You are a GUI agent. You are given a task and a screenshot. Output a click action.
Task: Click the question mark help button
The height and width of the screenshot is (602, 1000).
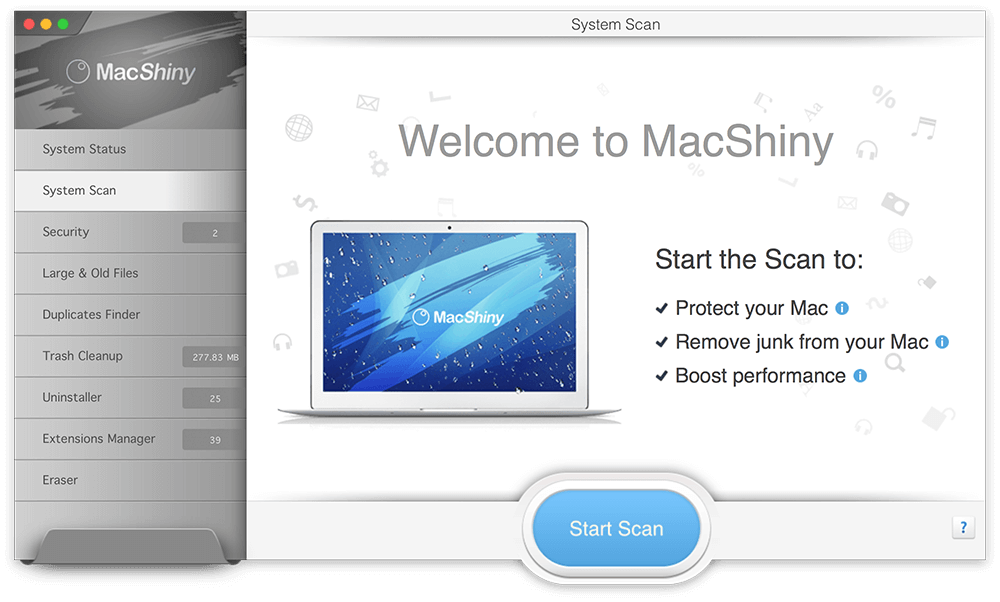click(x=963, y=527)
